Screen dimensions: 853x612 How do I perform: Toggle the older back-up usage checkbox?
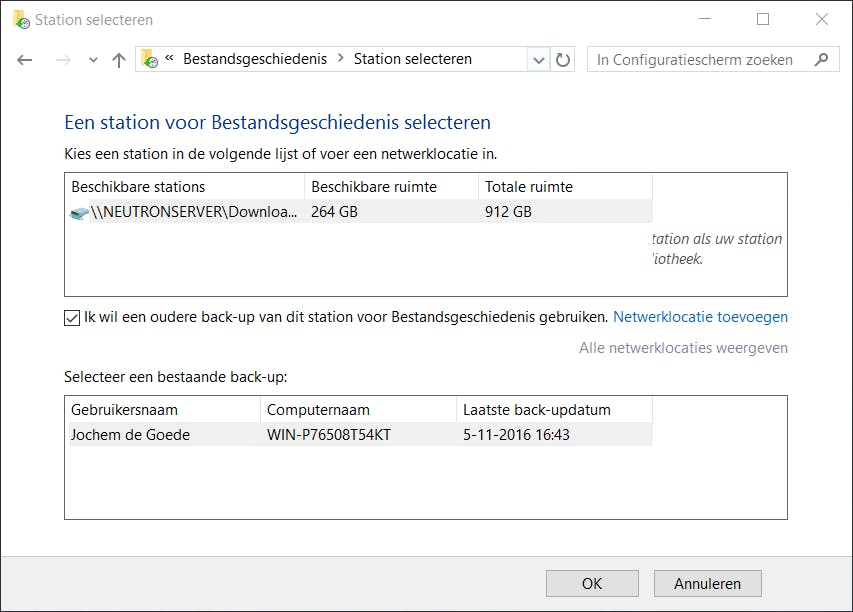[x=72, y=317]
